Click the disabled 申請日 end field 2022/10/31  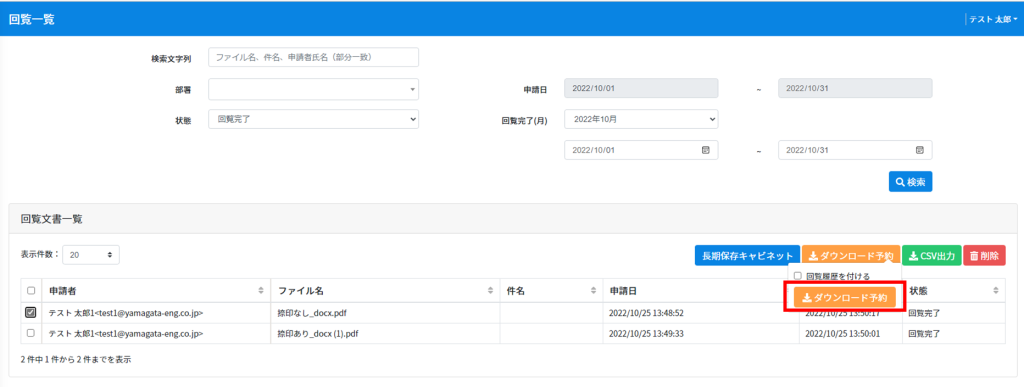tap(856, 89)
